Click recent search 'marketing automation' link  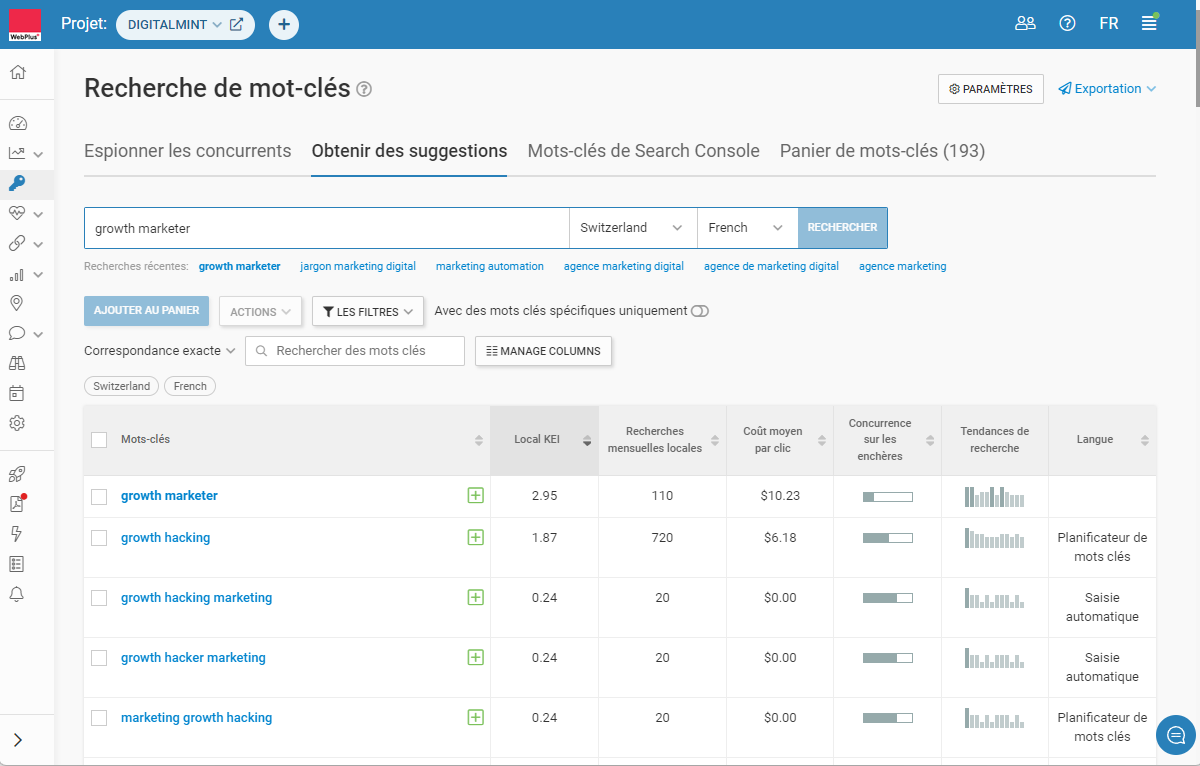click(x=489, y=267)
